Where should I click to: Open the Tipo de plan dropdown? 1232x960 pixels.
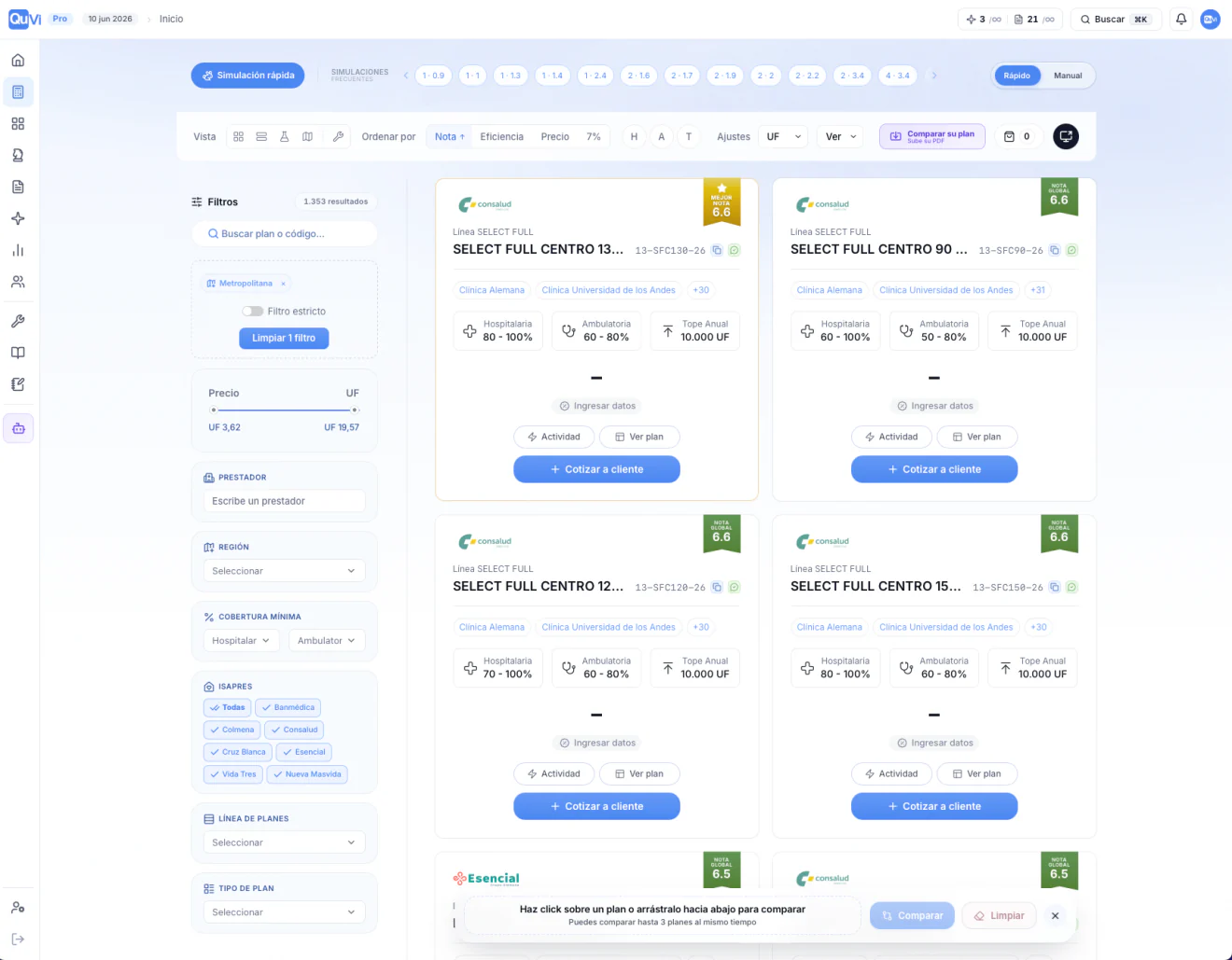pos(284,912)
